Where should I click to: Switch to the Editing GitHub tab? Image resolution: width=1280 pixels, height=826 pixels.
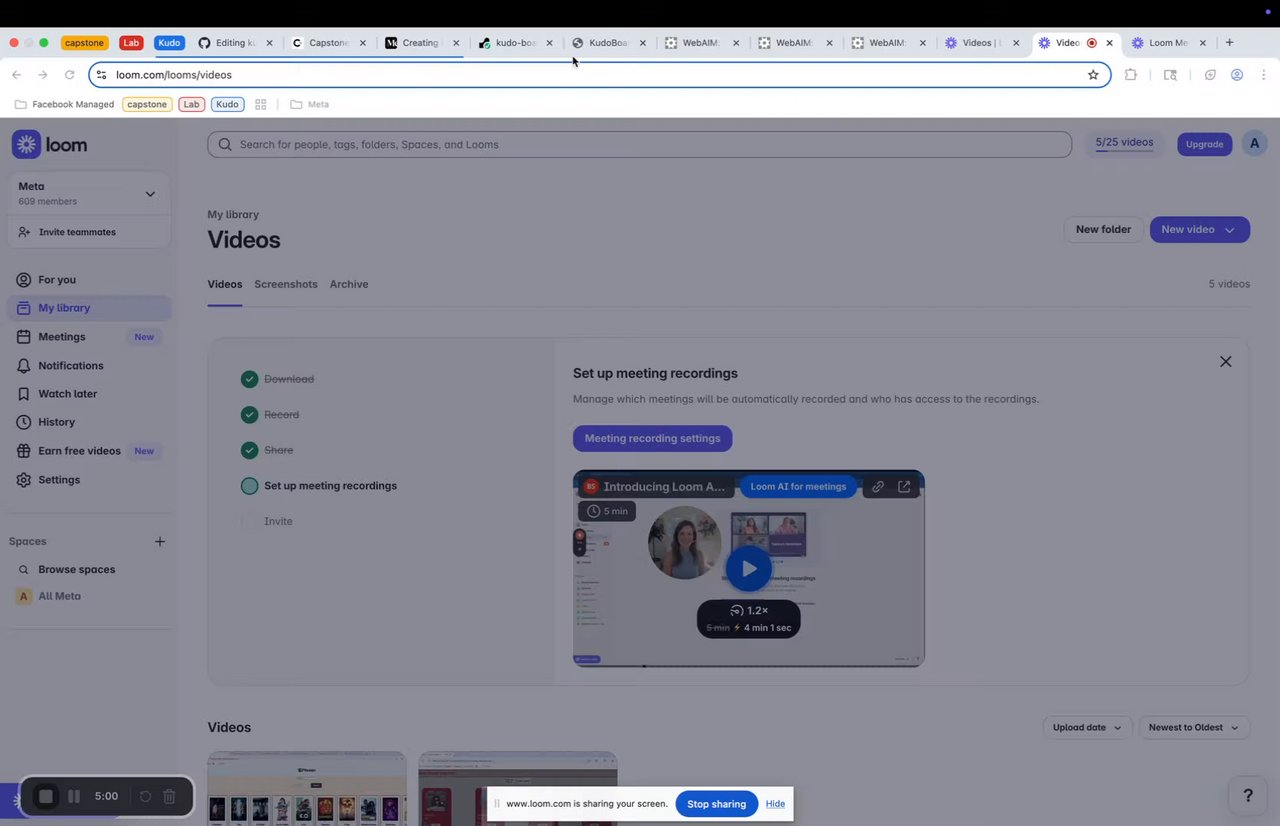[x=236, y=43]
